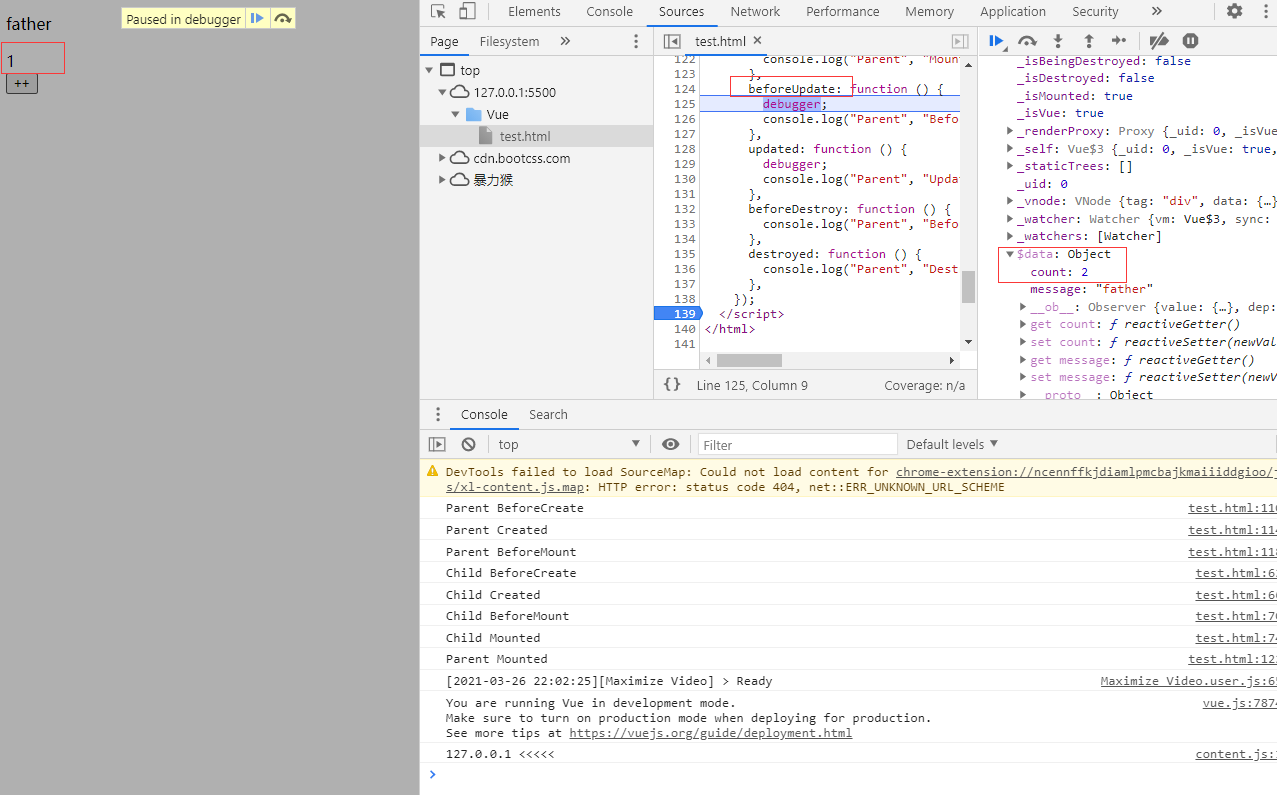
Task: Activate the inspect element picker icon
Action: coord(438,12)
